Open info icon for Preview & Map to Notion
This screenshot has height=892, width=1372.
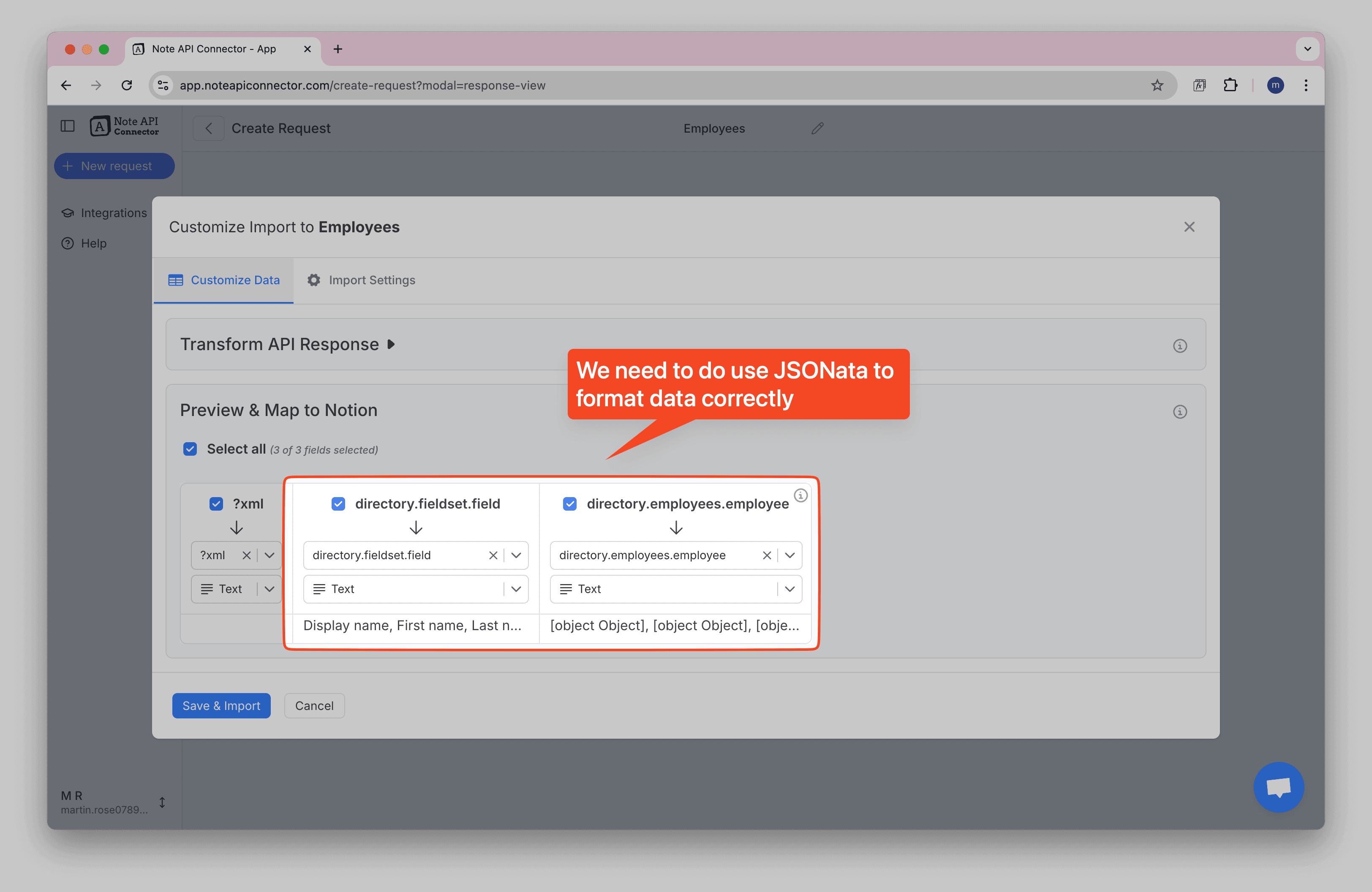(1179, 411)
